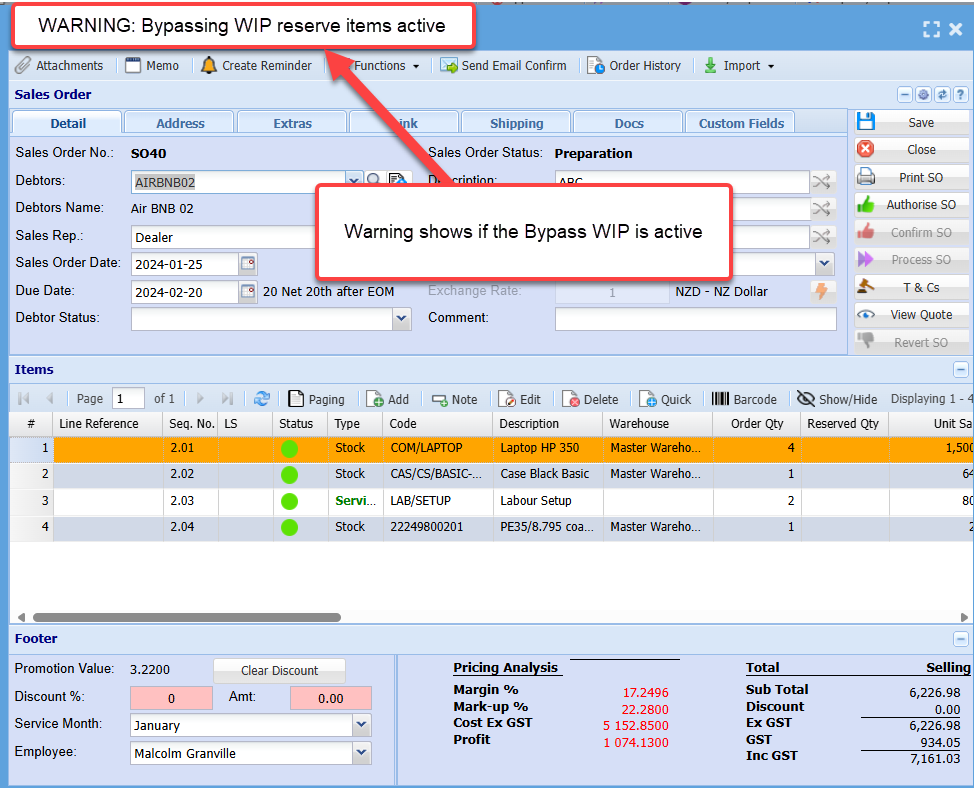The image size is (974, 788).
Task: Click the Attachments paperclip icon
Action: [x=23, y=66]
